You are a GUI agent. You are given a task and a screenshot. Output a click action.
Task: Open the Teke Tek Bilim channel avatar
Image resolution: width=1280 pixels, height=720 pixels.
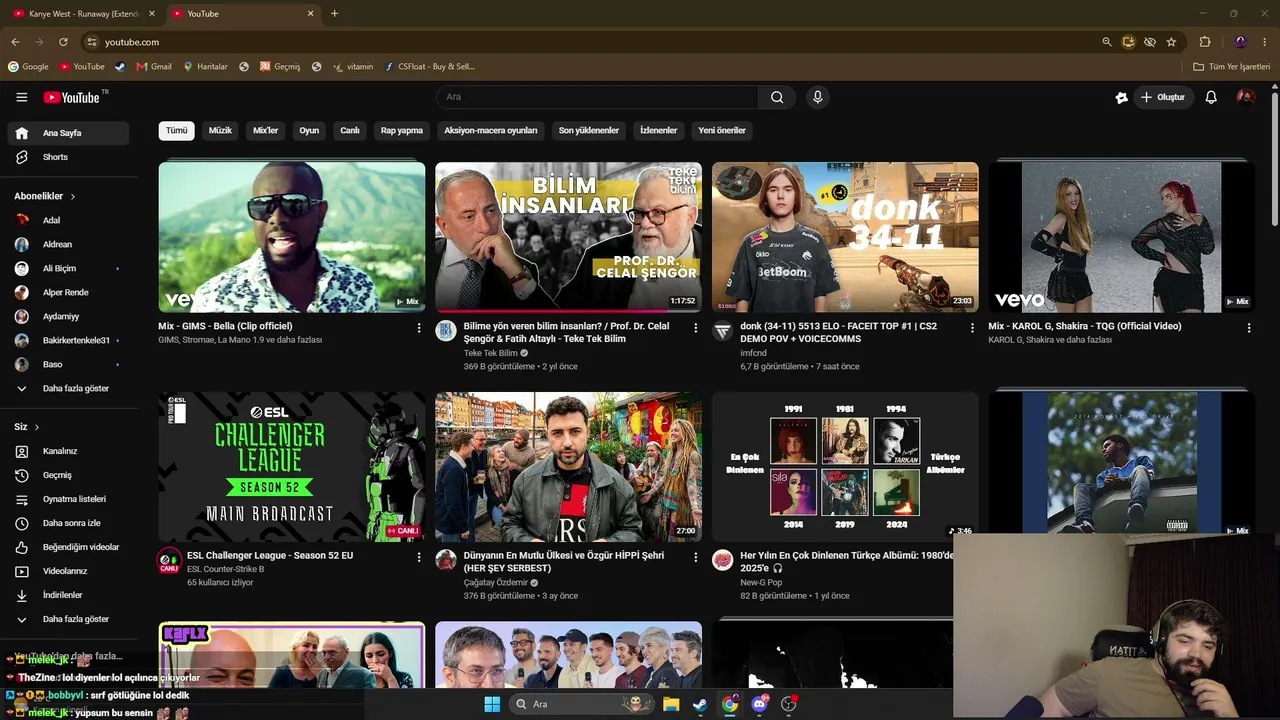(446, 331)
